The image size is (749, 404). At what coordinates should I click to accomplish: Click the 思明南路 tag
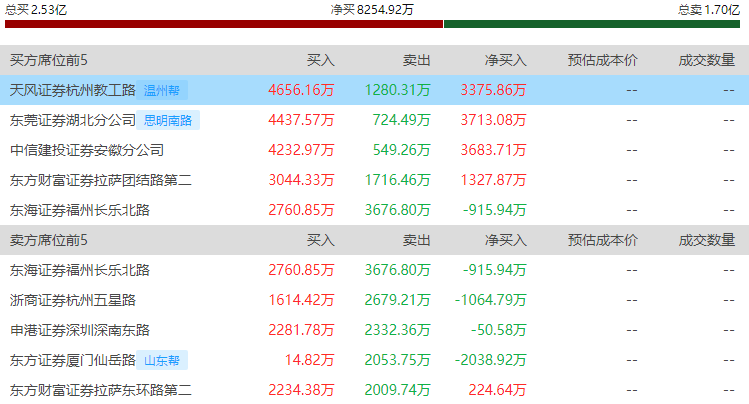click(168, 120)
